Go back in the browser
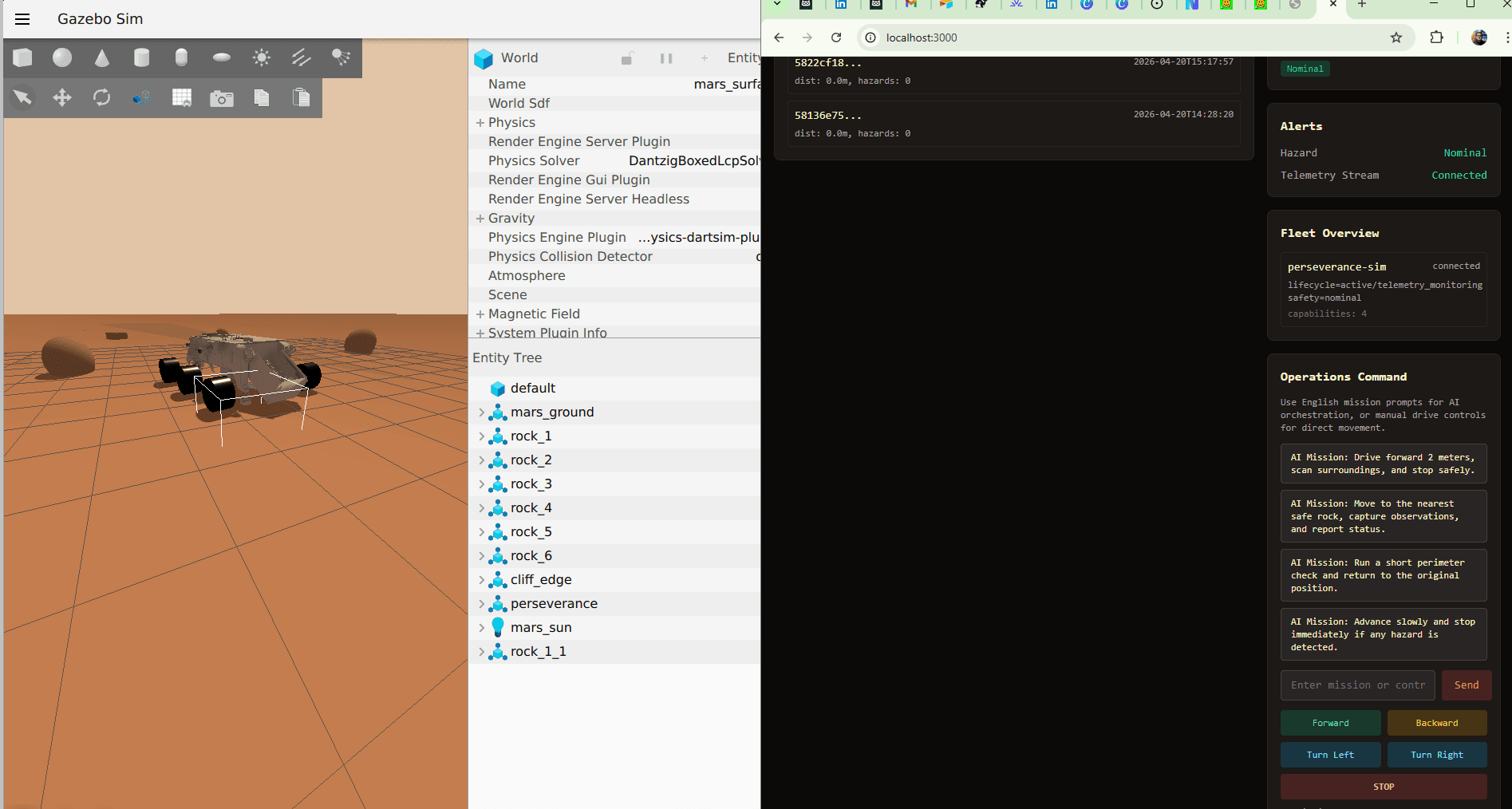 tap(779, 37)
